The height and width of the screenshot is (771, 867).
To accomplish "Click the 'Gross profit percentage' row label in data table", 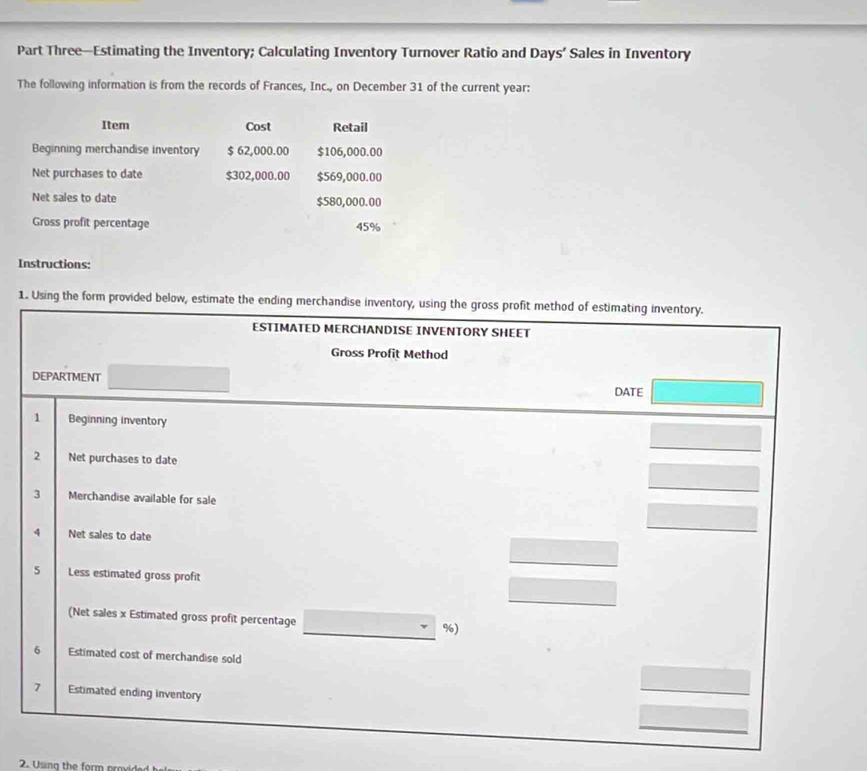I will pos(91,223).
